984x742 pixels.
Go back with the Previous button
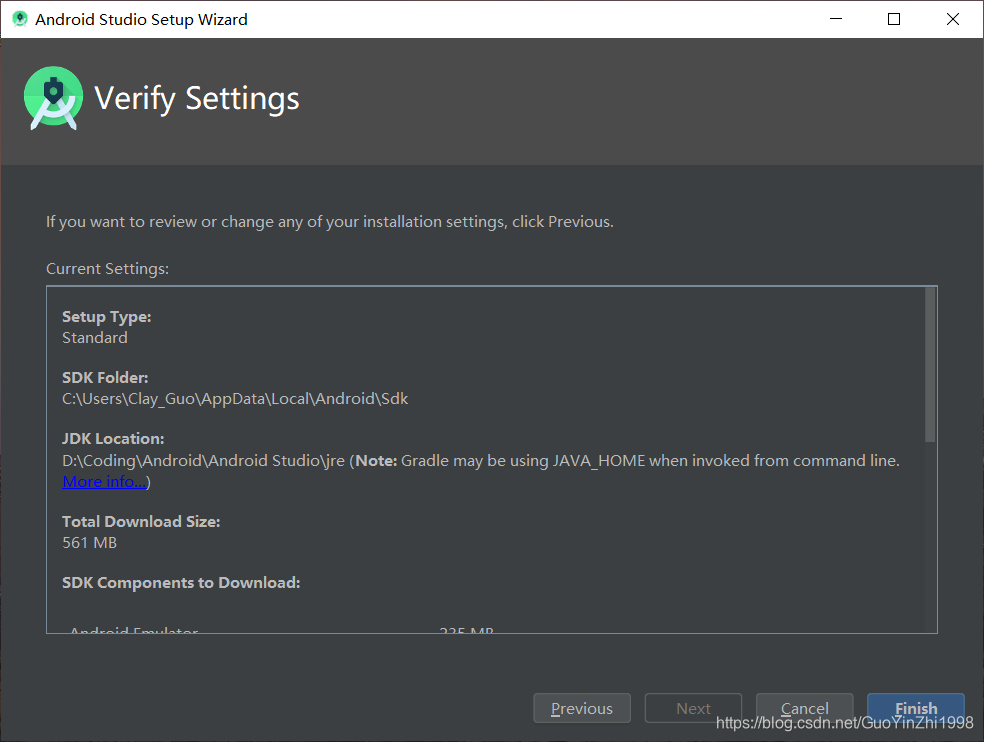point(582,708)
